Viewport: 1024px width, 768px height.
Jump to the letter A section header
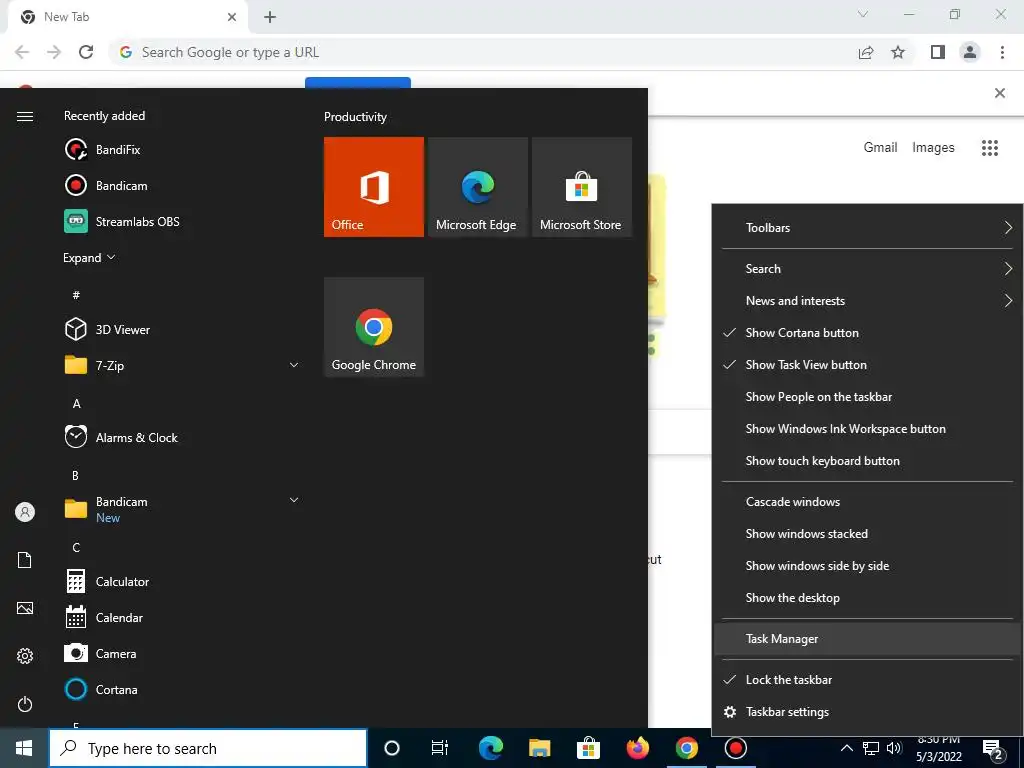(x=76, y=404)
